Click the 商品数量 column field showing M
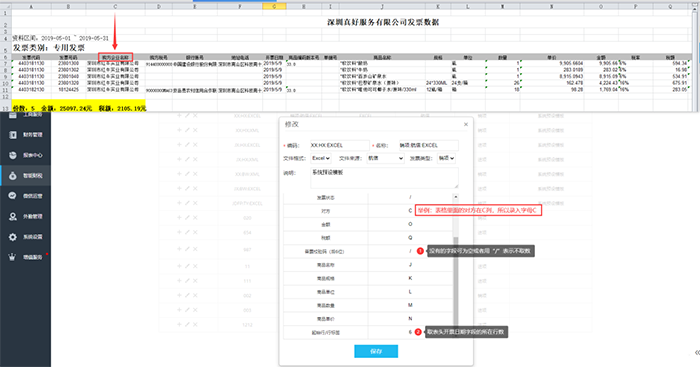Screen dimensions: 700x367 (x=410, y=305)
